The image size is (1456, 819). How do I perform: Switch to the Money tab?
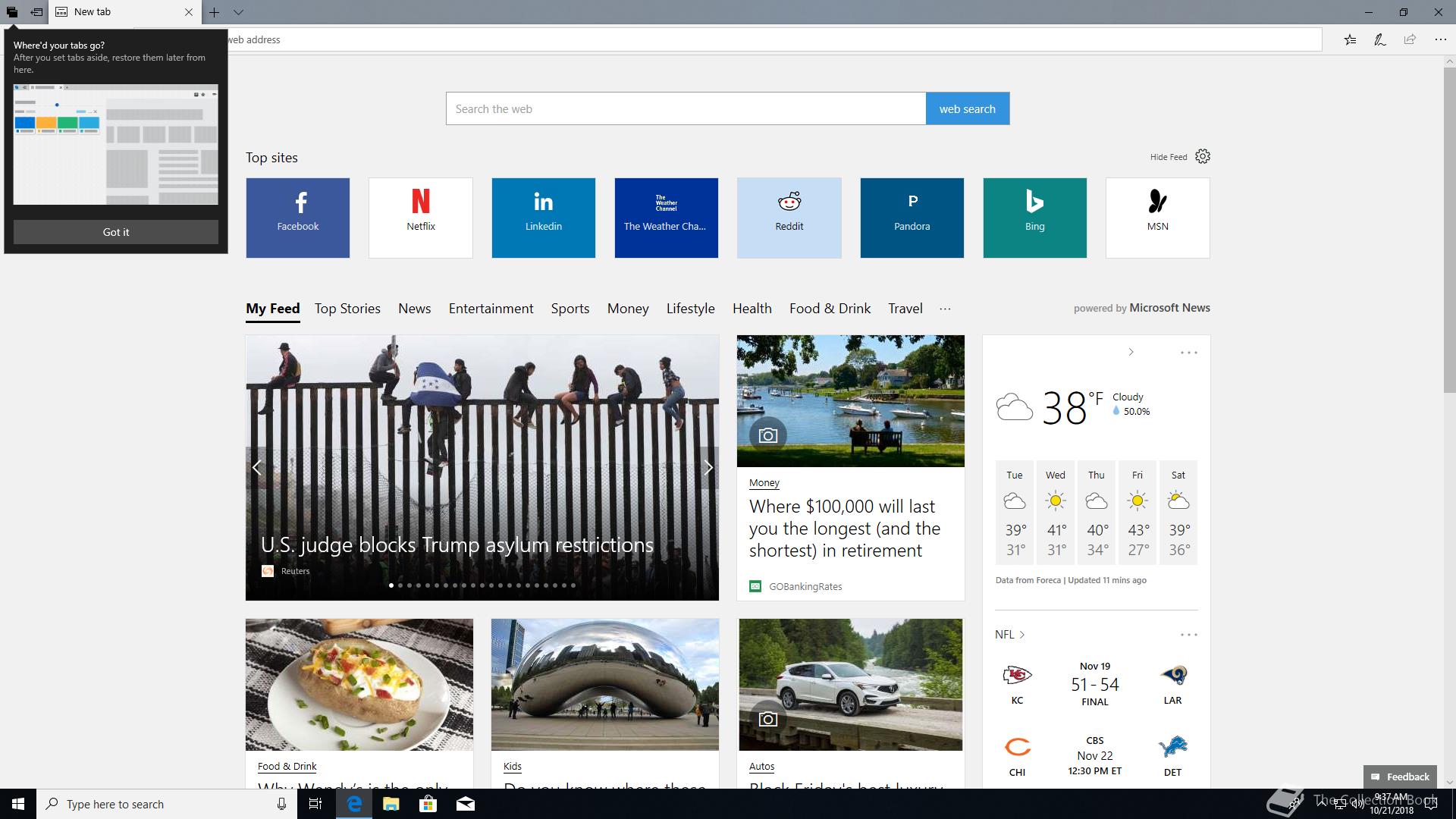pos(628,309)
